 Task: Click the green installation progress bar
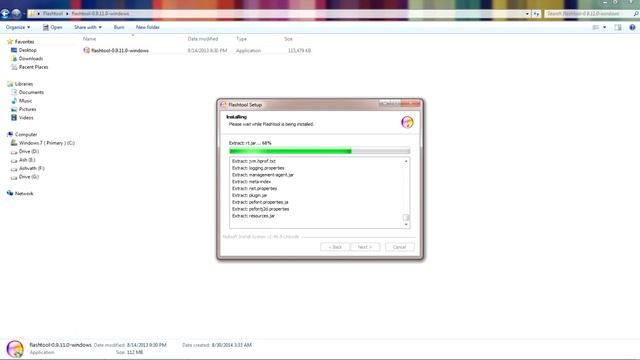[319, 151]
